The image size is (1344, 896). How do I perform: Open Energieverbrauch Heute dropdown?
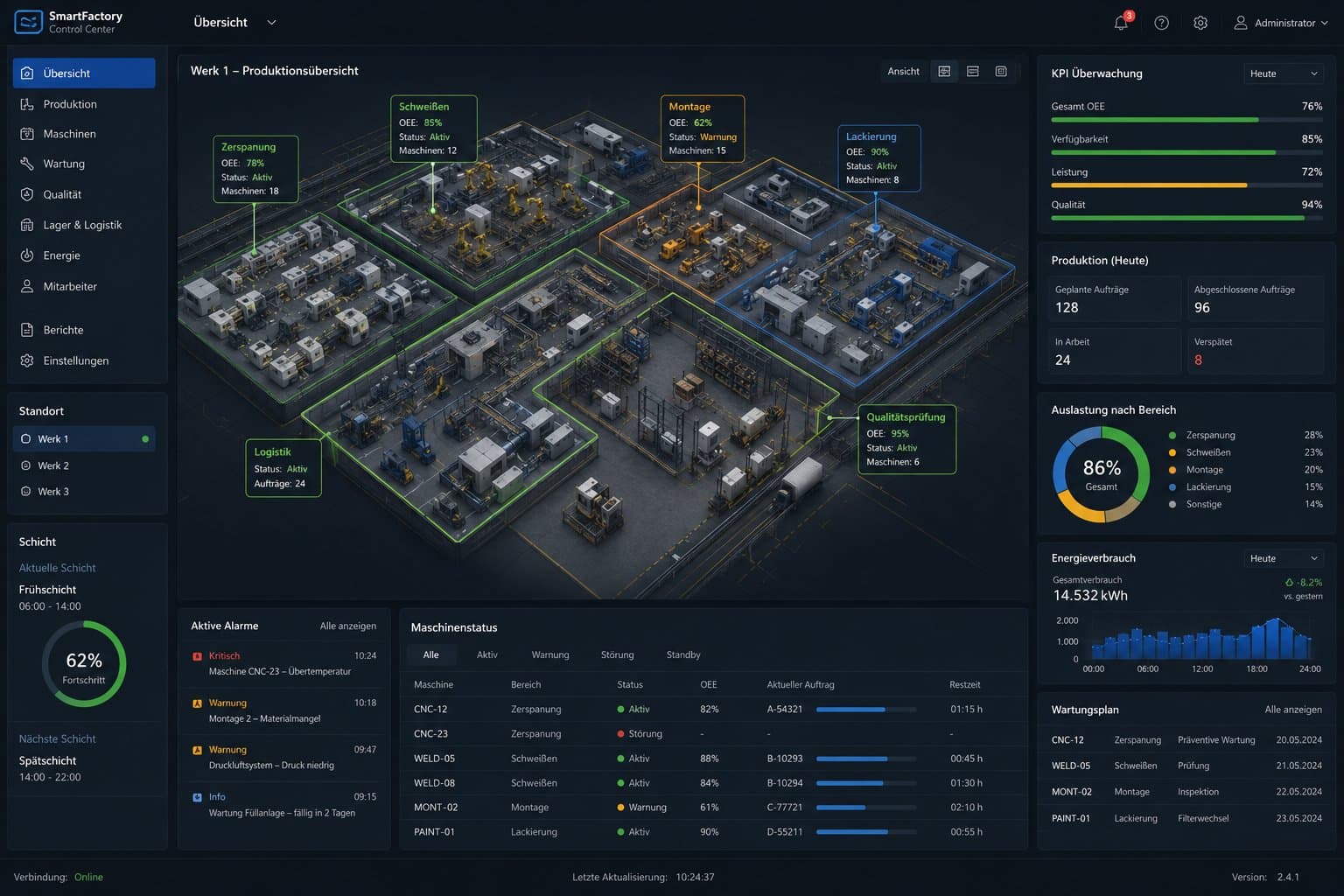(1284, 558)
